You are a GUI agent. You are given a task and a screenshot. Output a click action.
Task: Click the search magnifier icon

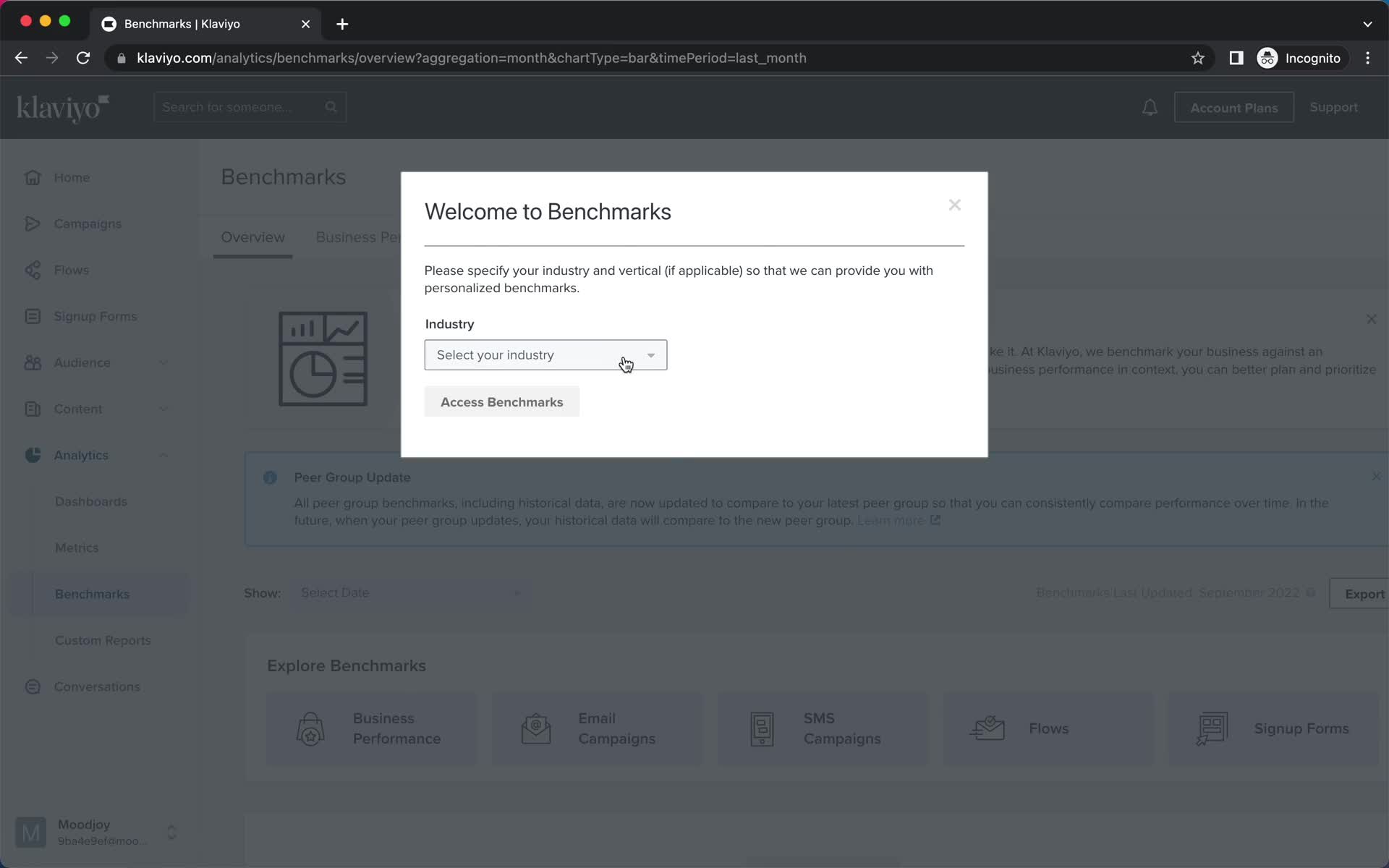point(331,107)
